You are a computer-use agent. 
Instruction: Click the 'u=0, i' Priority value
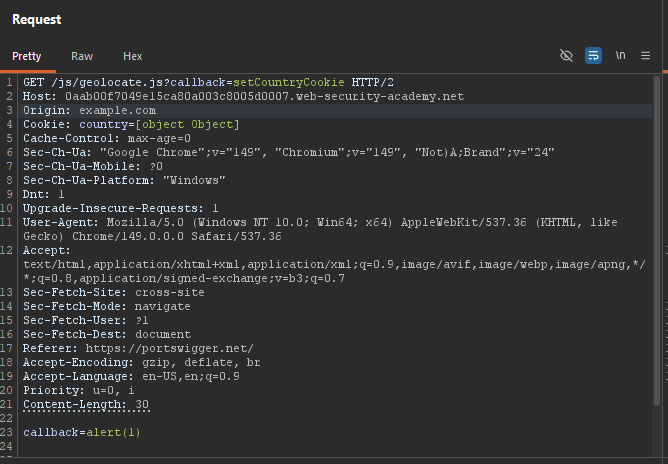(113, 391)
